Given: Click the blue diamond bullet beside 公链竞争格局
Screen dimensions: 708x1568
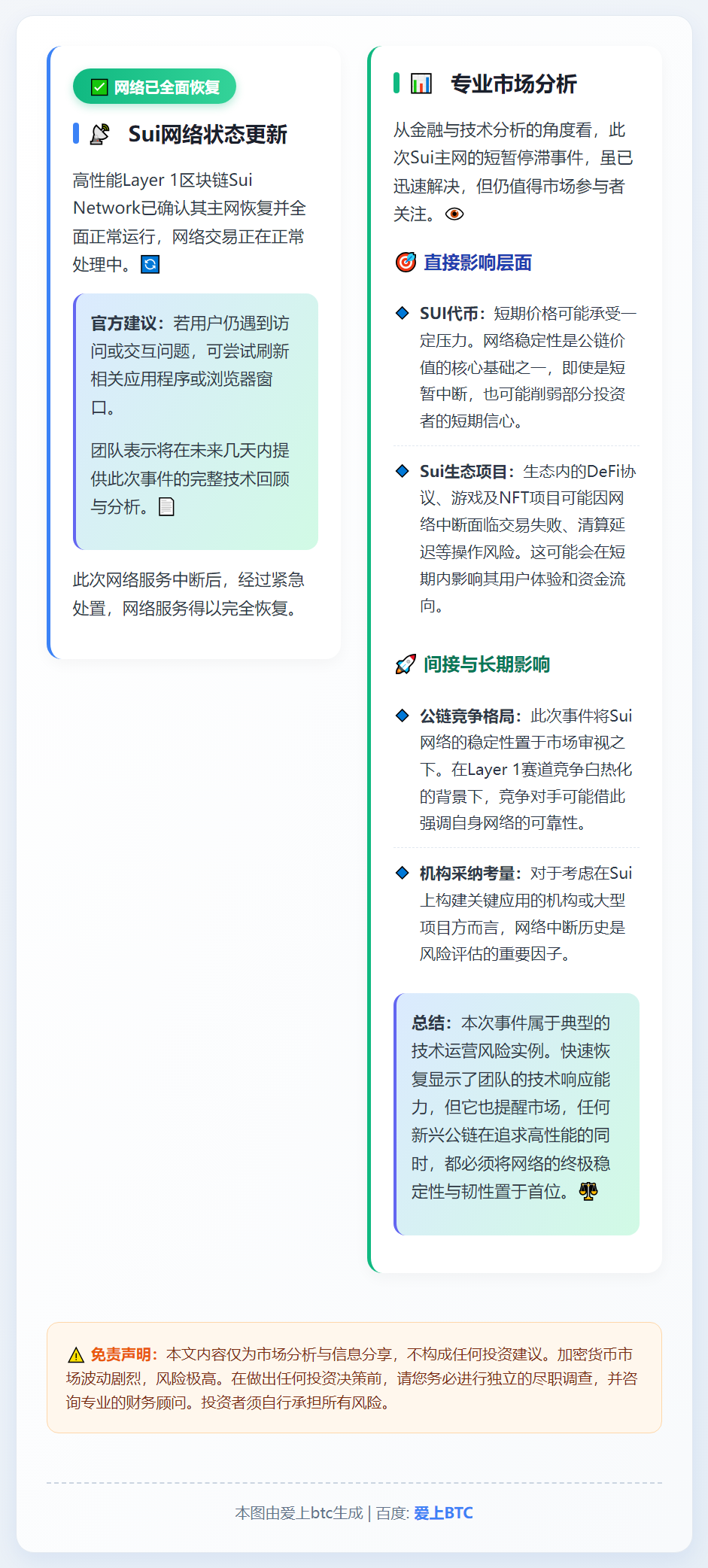Looking at the screenshot, I should point(403,716).
